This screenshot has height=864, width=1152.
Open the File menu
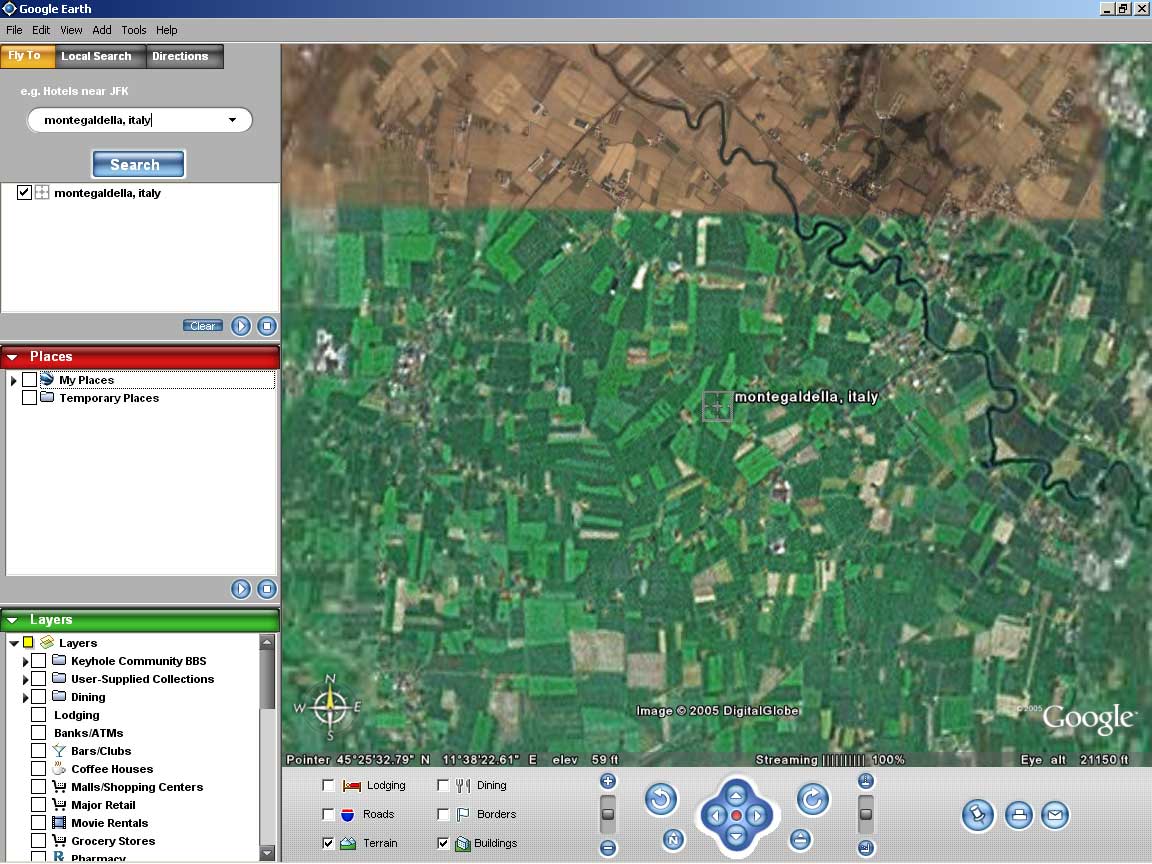(14, 30)
